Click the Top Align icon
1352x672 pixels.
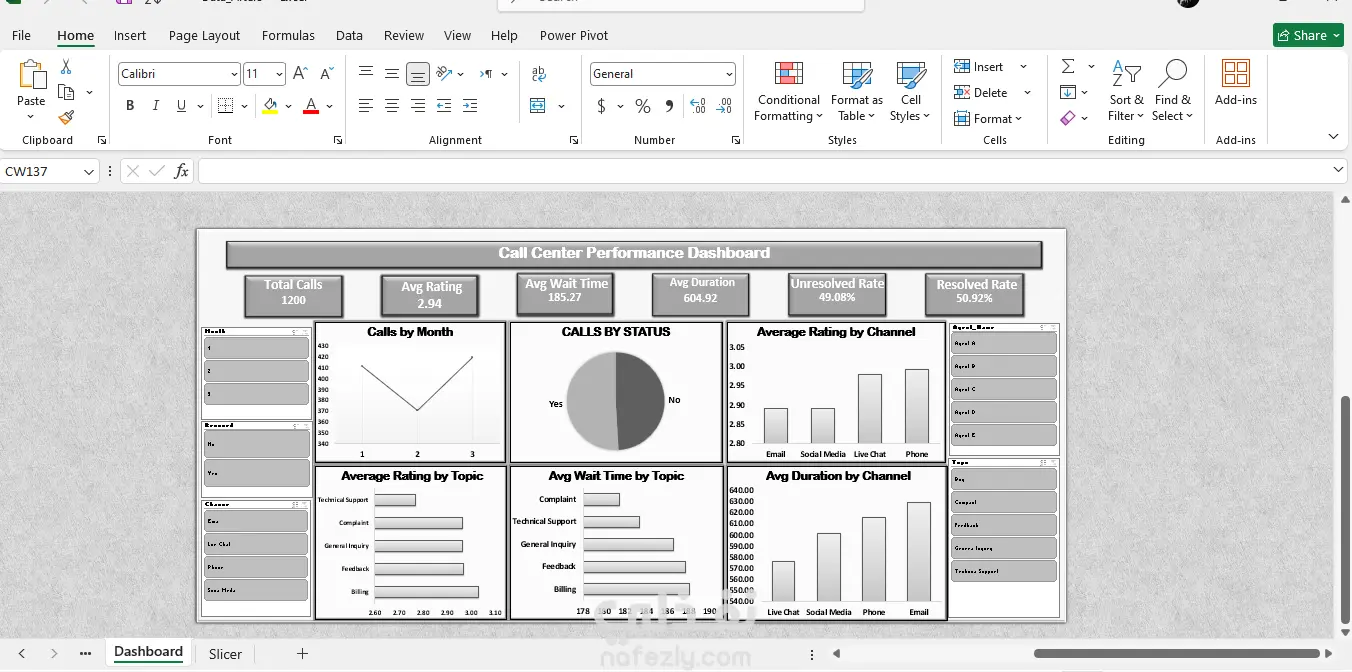coord(366,73)
